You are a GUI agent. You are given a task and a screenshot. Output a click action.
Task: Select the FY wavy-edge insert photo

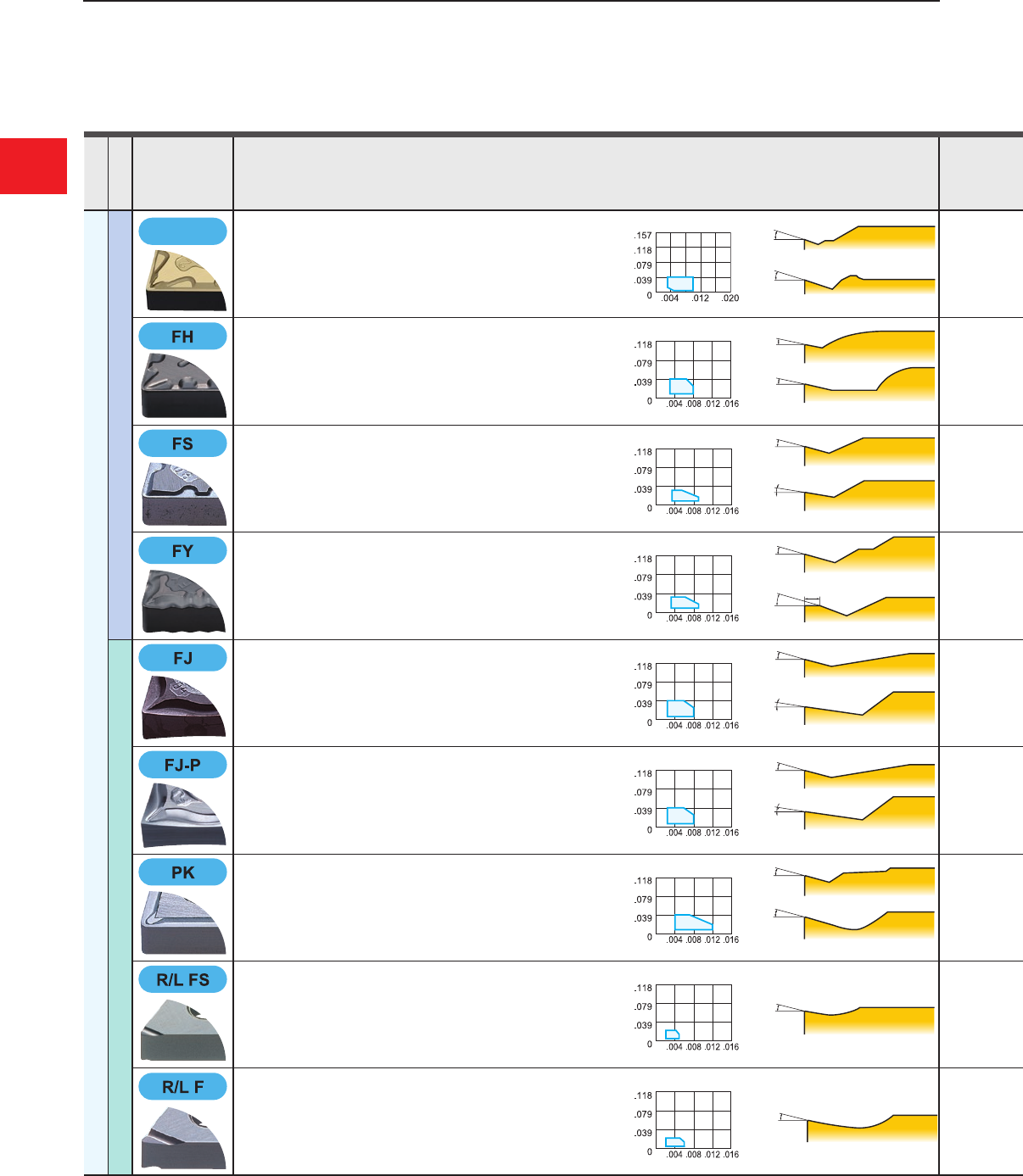(183, 600)
